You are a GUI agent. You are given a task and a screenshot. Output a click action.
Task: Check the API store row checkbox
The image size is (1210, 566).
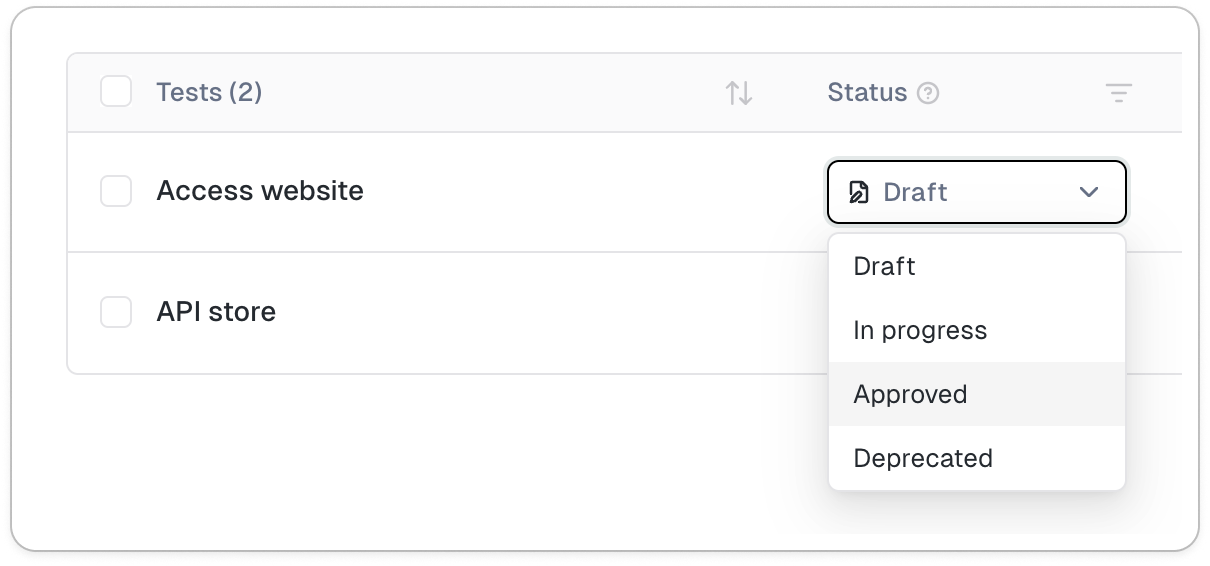tap(116, 312)
